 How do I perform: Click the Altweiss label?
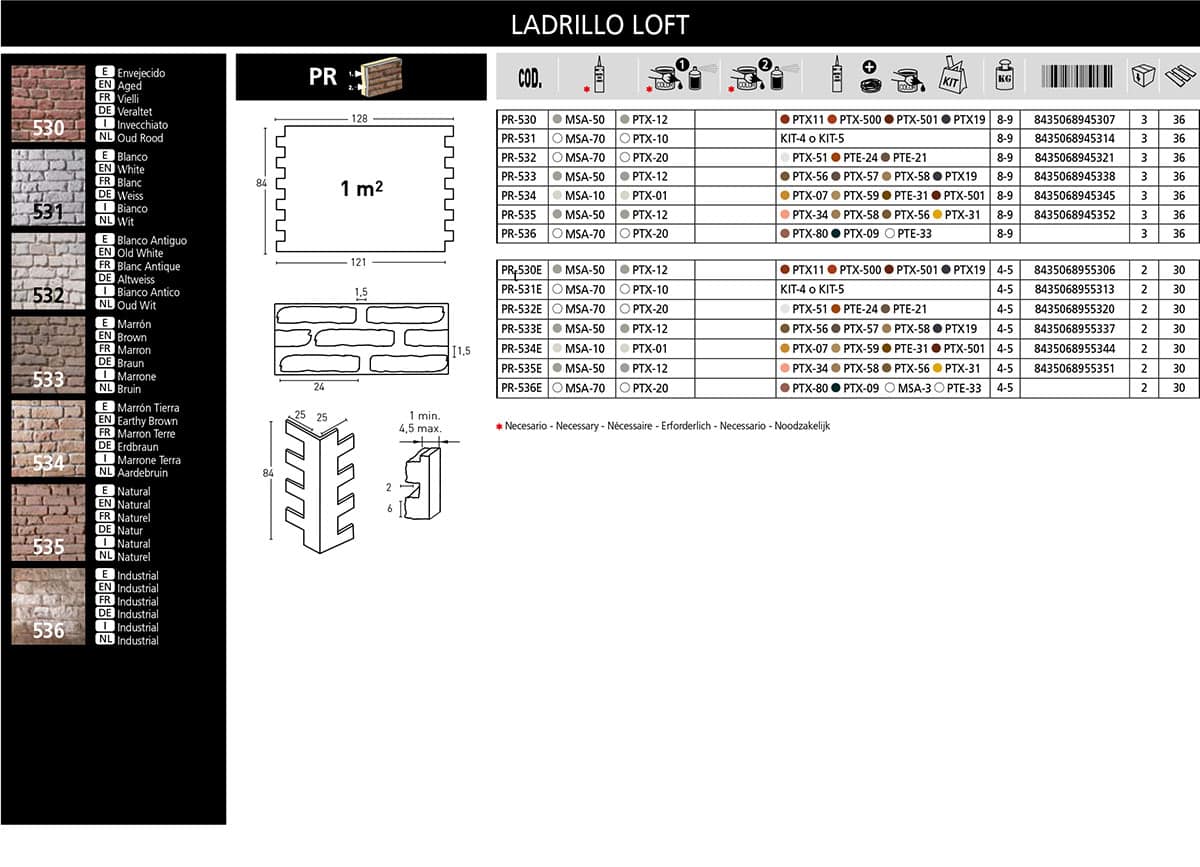point(136,279)
